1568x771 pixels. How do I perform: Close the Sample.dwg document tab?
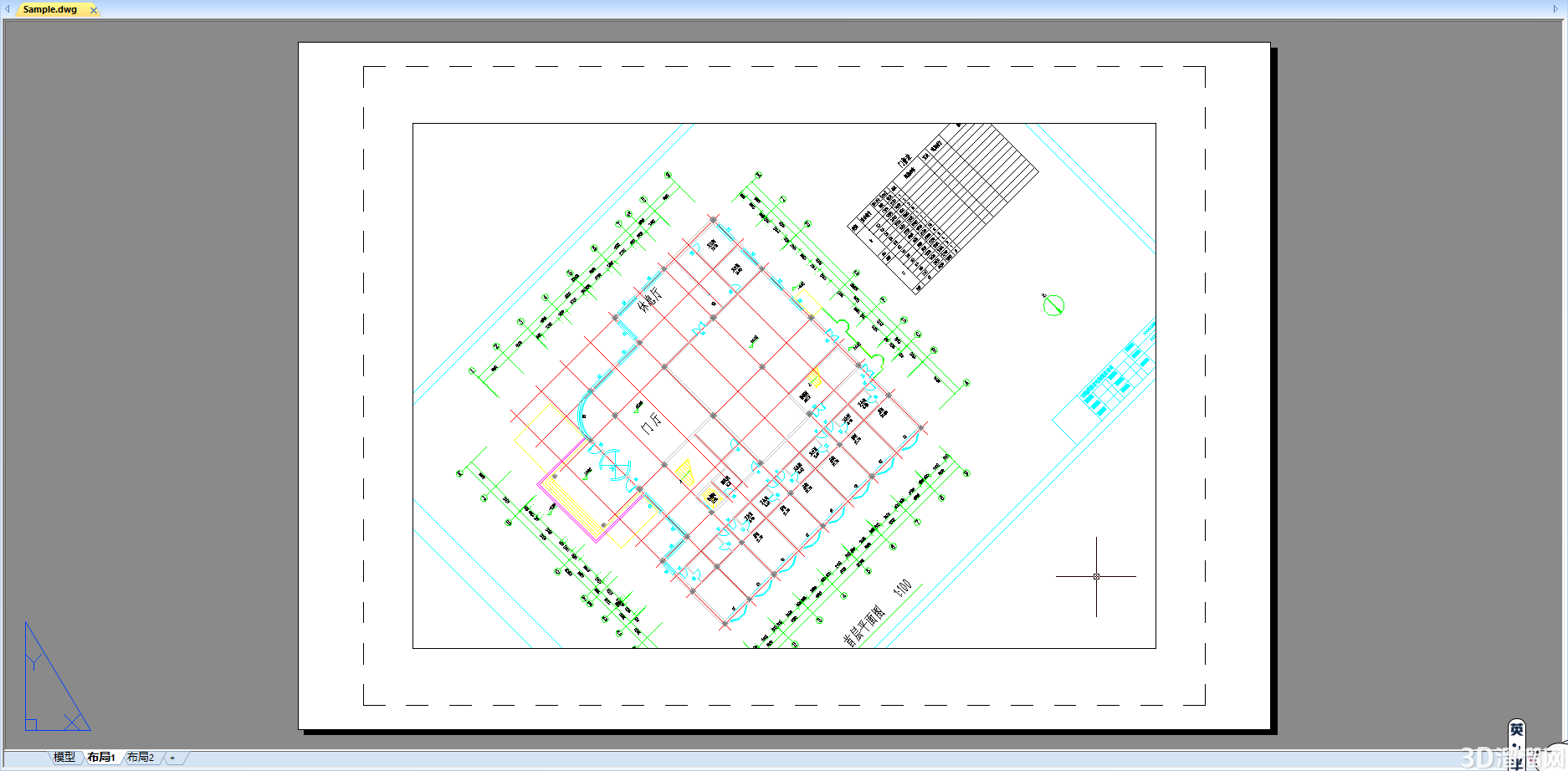click(94, 10)
